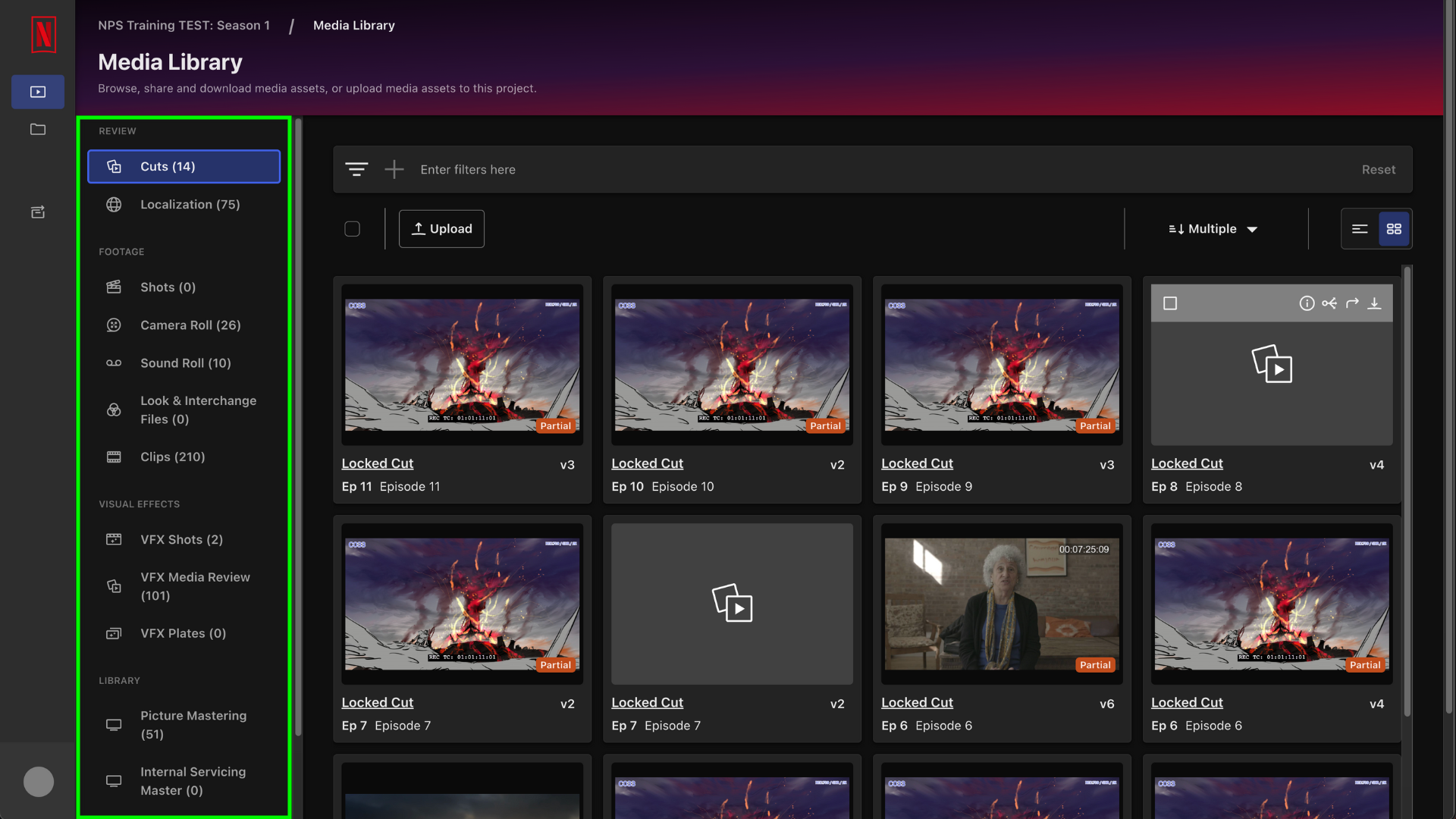Click the 00:07:25:09 duration label

point(1084,550)
